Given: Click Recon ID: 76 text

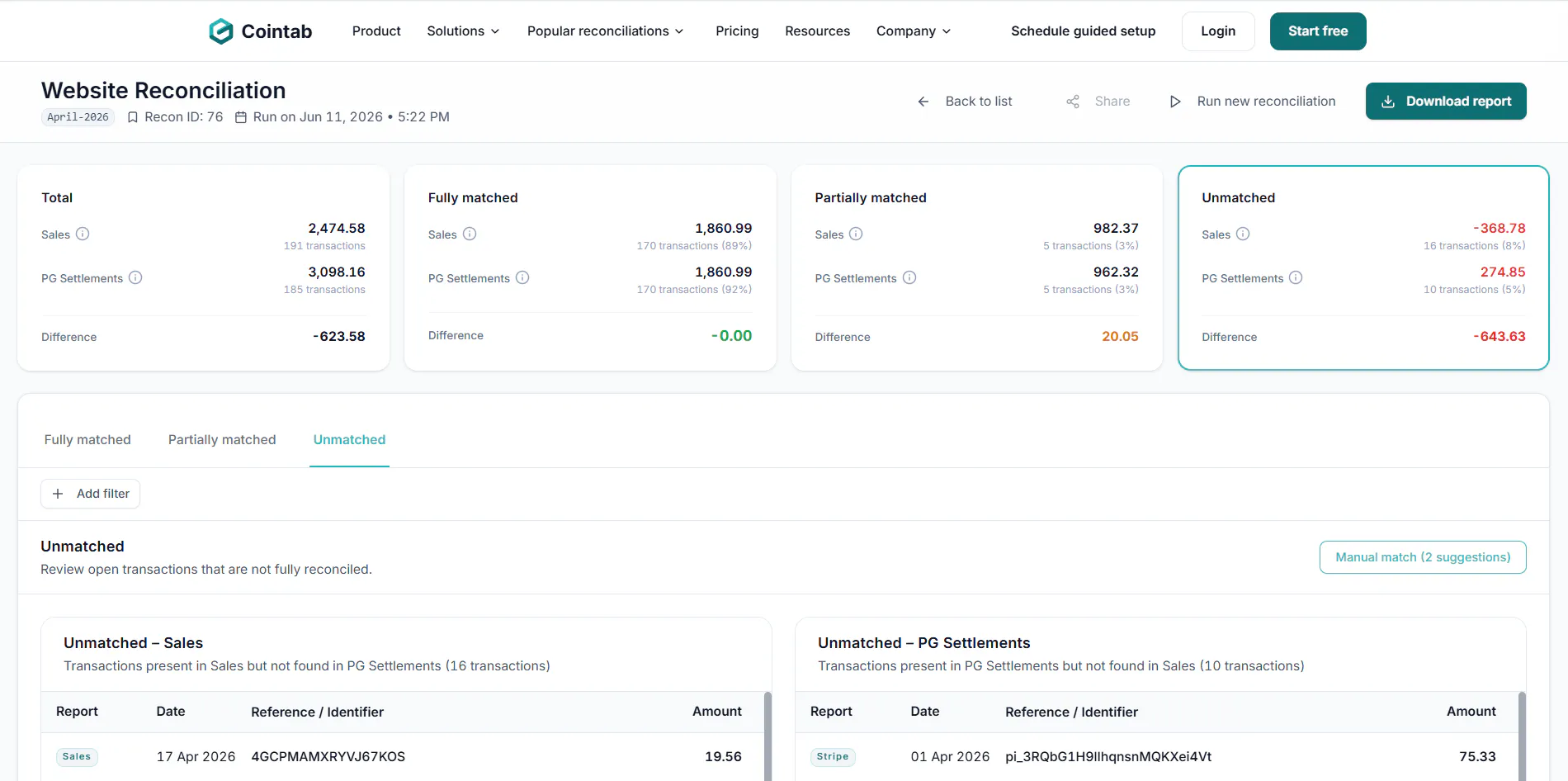Looking at the screenshot, I should pos(184,117).
